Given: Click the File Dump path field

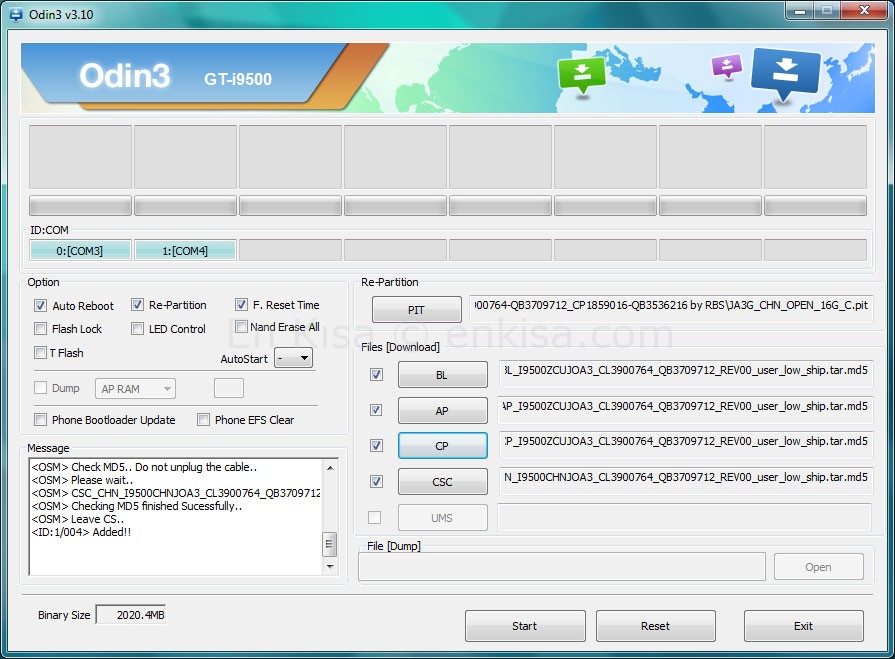Looking at the screenshot, I should [562, 567].
